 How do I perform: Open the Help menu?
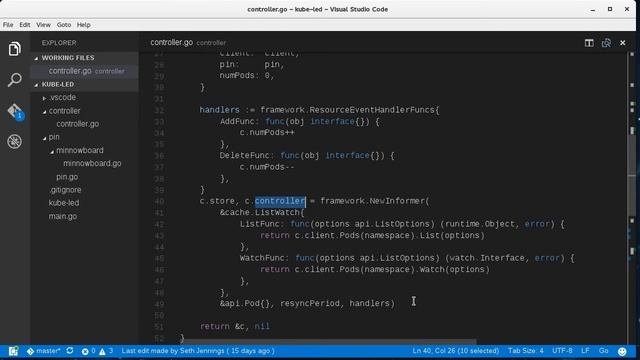84,25
